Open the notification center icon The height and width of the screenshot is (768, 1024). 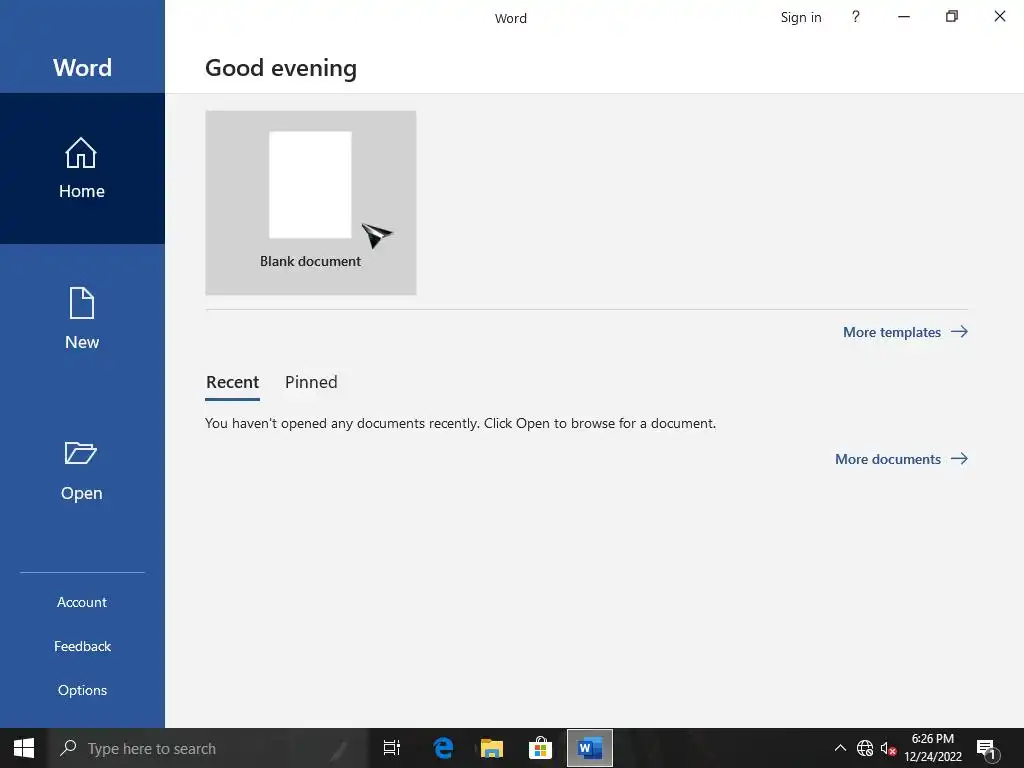pos(987,748)
